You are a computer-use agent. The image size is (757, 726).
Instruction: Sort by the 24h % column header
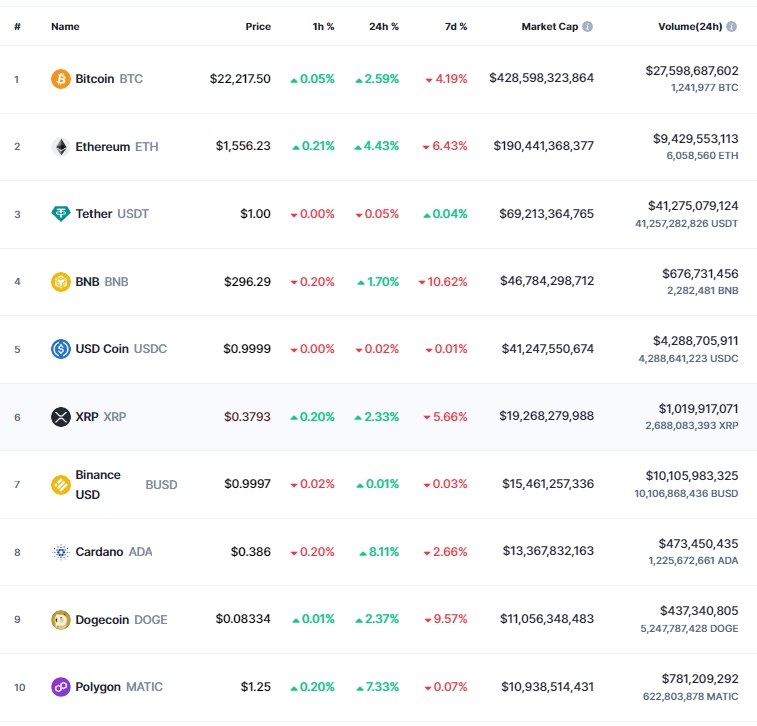tap(383, 27)
